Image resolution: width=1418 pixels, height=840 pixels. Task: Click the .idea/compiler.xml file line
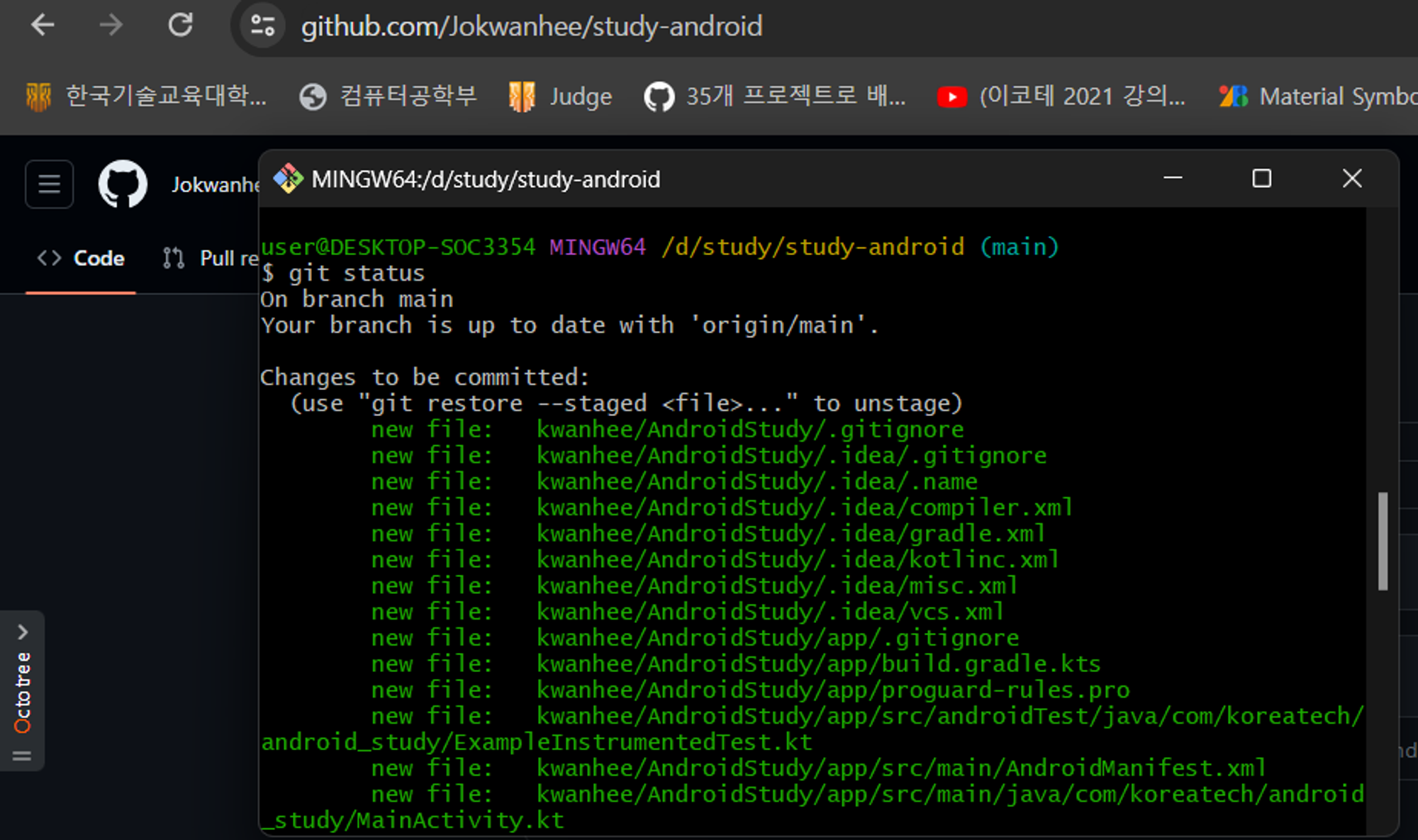tap(722, 508)
